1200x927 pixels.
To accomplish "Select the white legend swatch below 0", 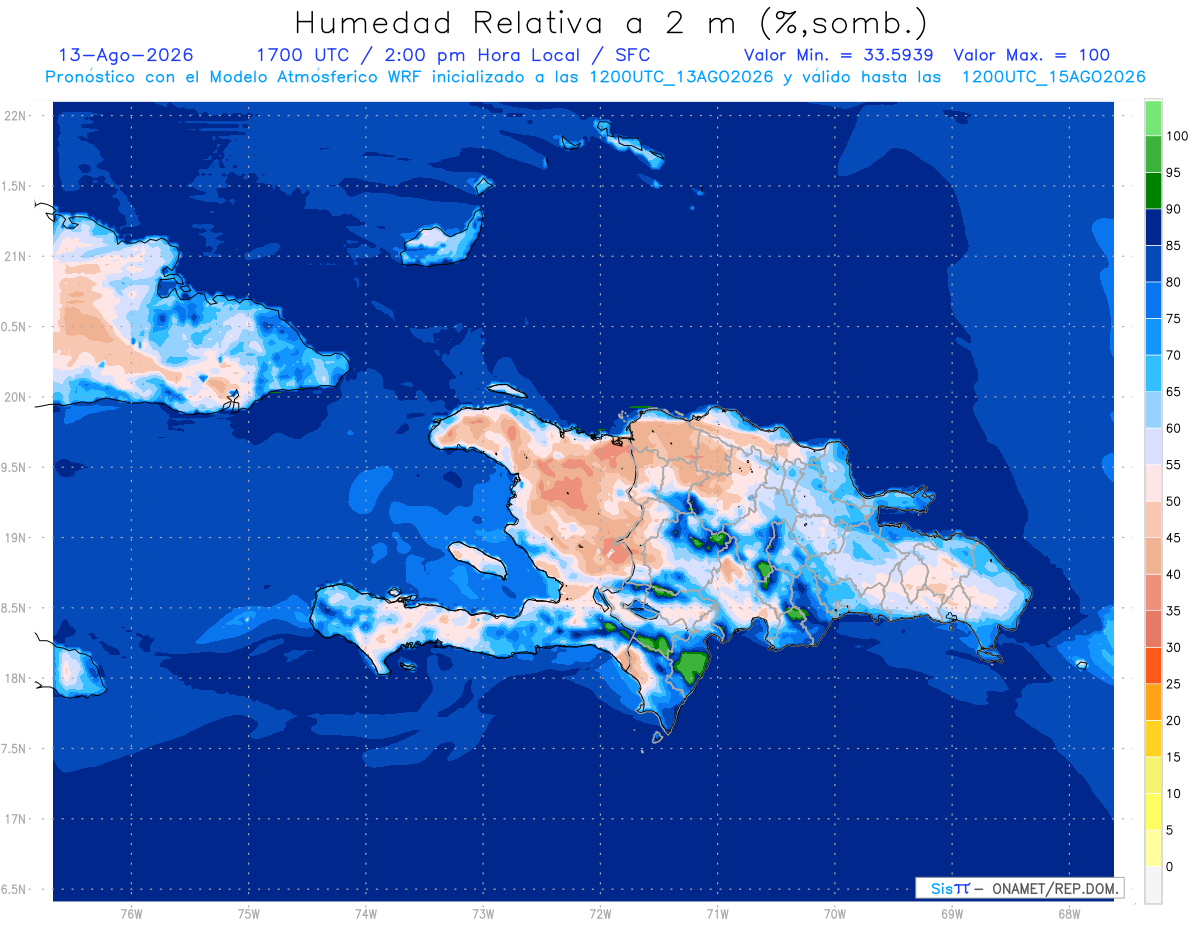I will (x=1153, y=884).
